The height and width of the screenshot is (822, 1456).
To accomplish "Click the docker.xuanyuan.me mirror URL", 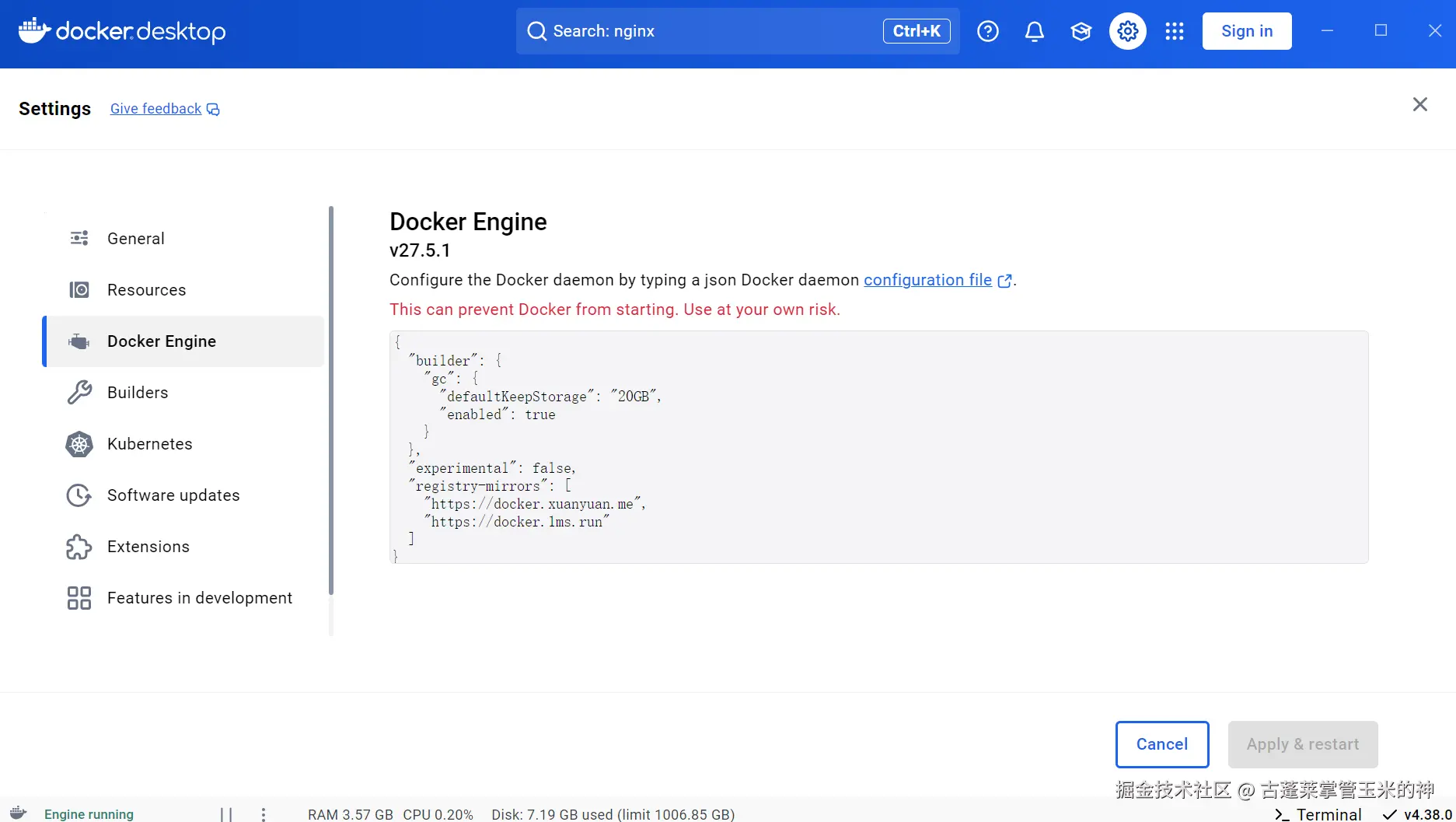I will point(535,504).
